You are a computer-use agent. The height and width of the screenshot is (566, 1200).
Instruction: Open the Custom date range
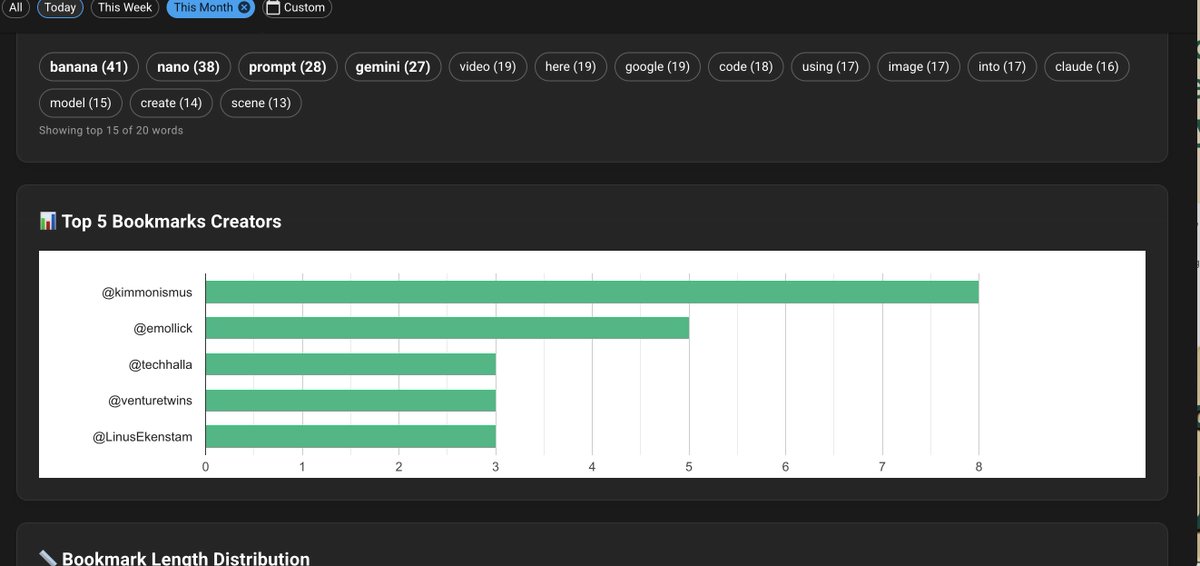295,7
